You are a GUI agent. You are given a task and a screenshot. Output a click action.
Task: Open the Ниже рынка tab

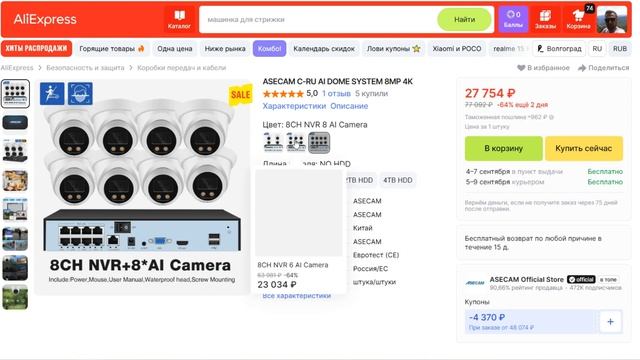click(225, 49)
